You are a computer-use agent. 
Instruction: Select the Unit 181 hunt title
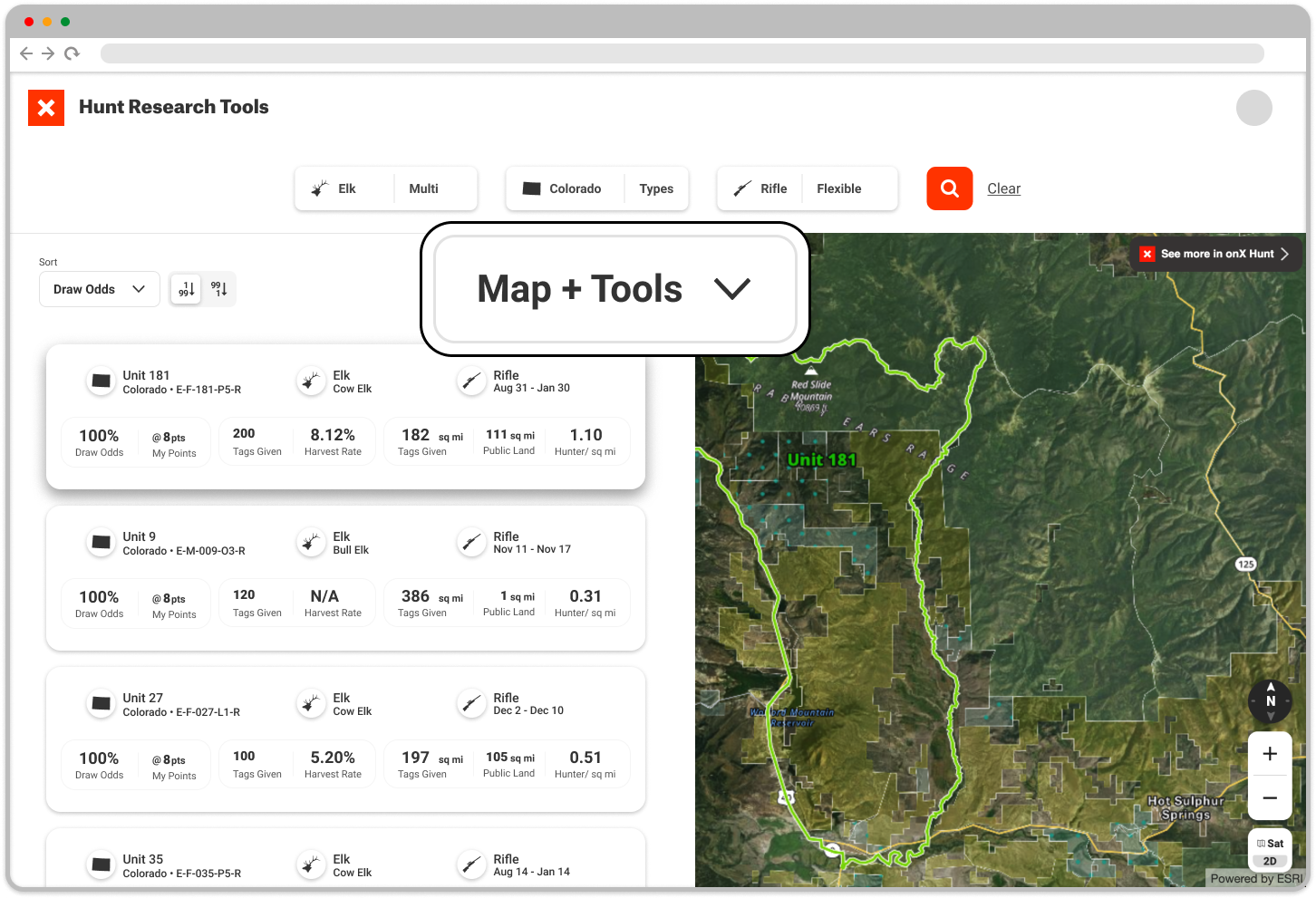(x=146, y=375)
